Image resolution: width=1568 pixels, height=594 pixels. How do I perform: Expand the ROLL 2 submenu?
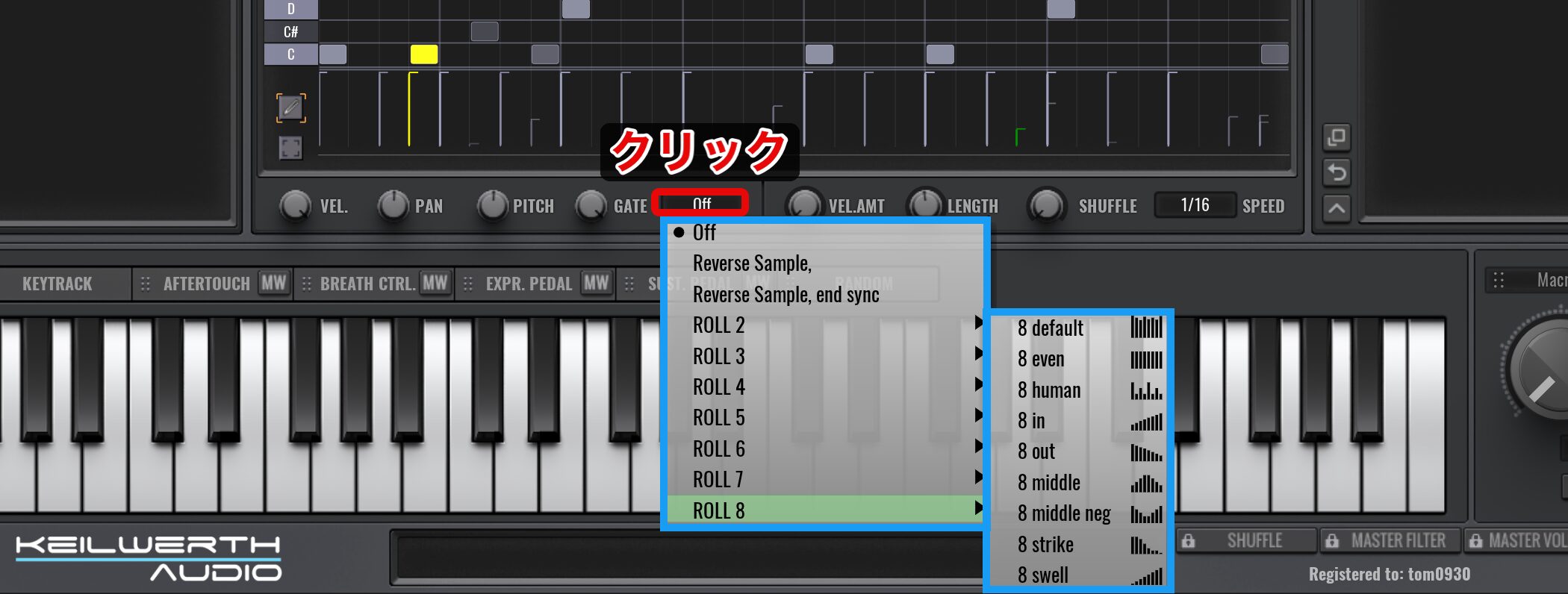[825, 325]
